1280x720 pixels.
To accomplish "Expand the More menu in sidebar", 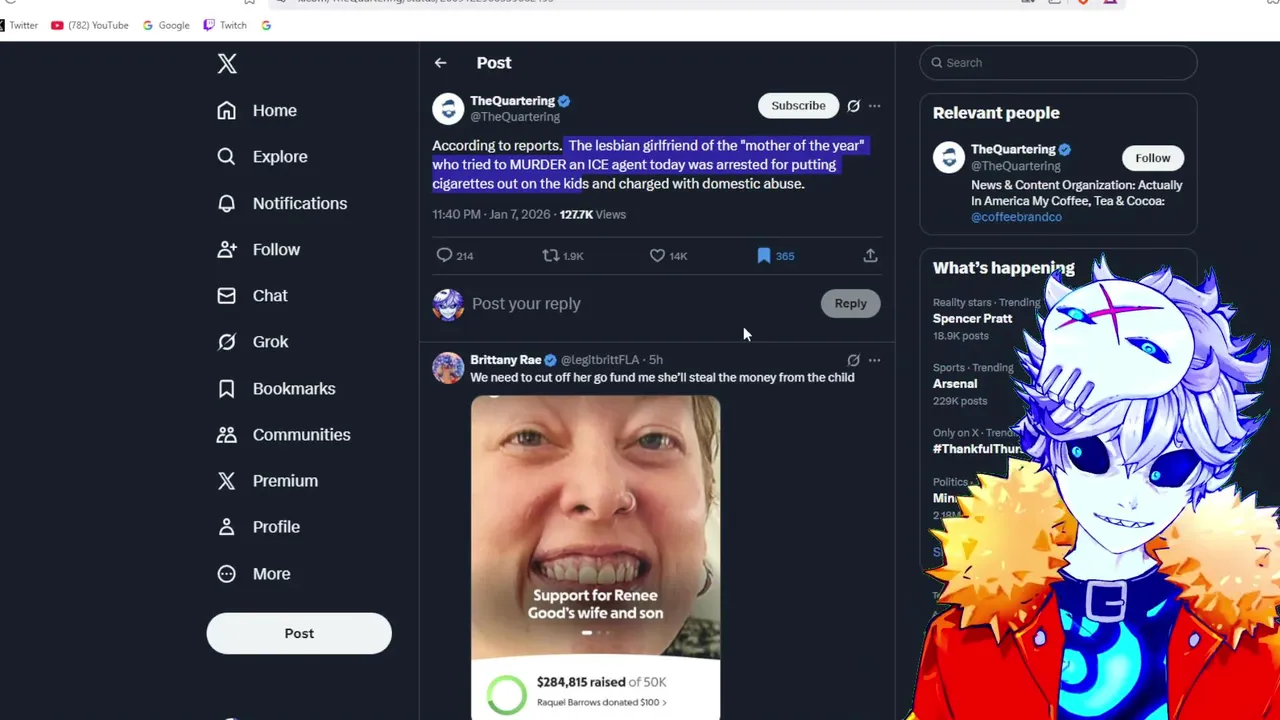I will coord(253,573).
